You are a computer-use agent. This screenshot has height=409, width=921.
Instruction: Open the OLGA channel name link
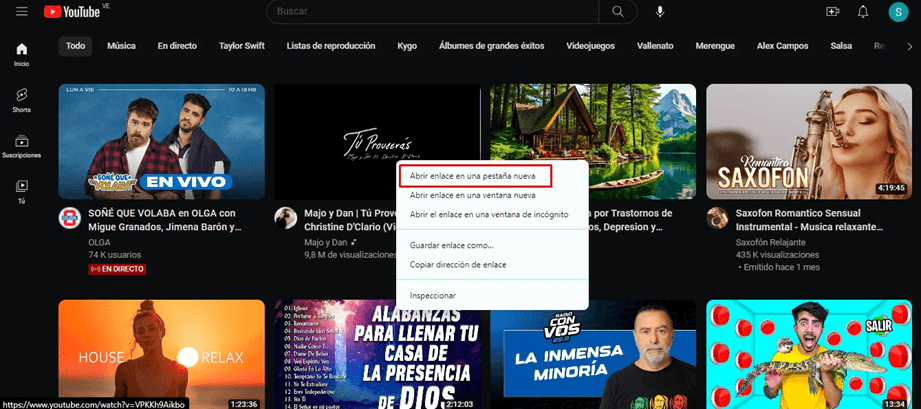[99, 242]
